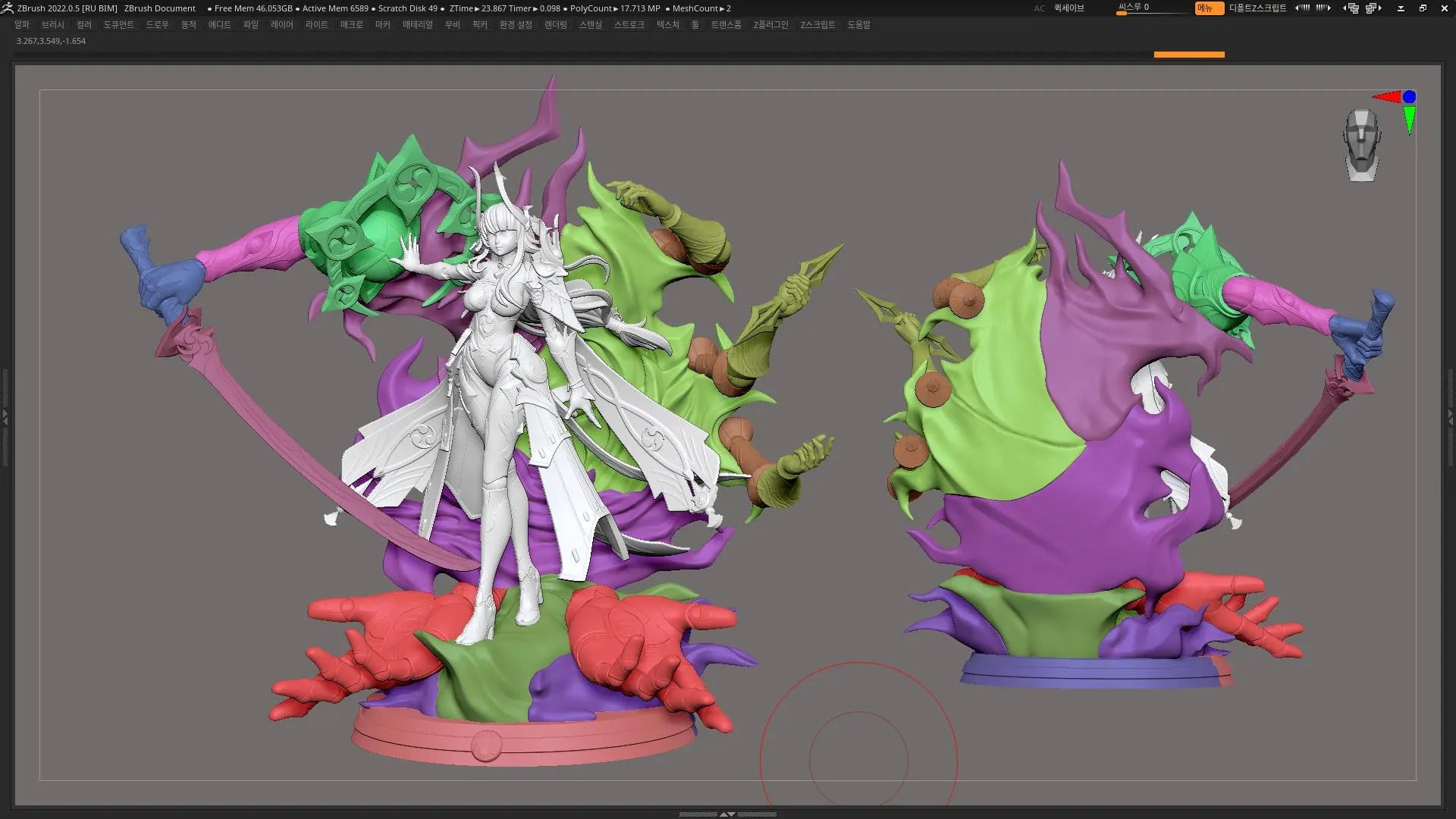Click the 디폴트Z스크립트 button
1456x819 pixels.
[1257, 8]
